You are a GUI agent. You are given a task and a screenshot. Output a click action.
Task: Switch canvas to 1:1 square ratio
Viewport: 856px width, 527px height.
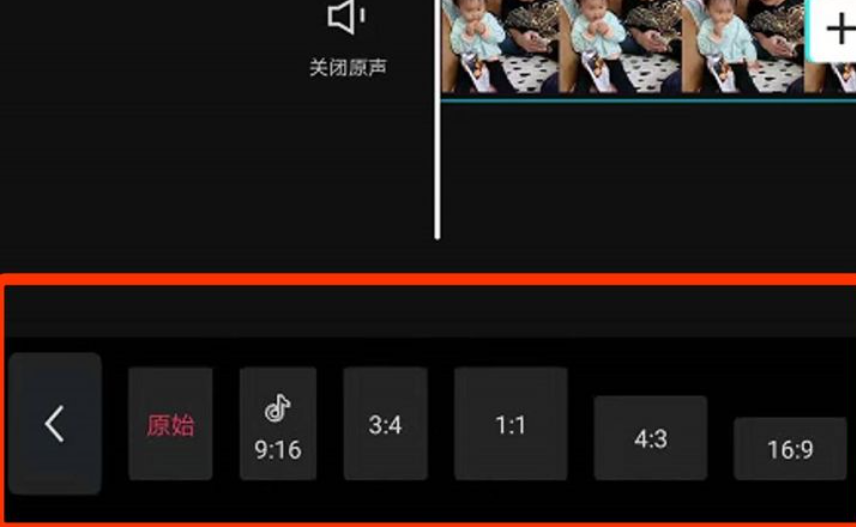[510, 424]
